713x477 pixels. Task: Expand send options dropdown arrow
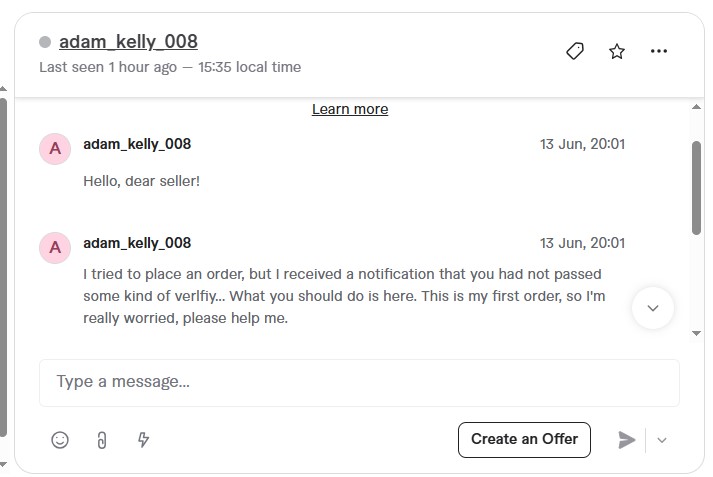[661, 440]
